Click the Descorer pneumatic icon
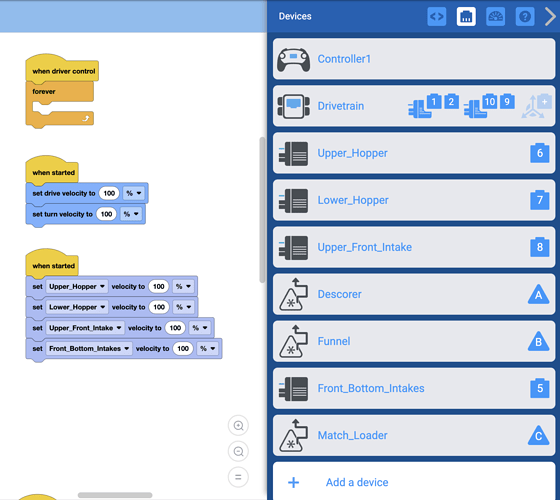560x500 pixels. pos(294,294)
